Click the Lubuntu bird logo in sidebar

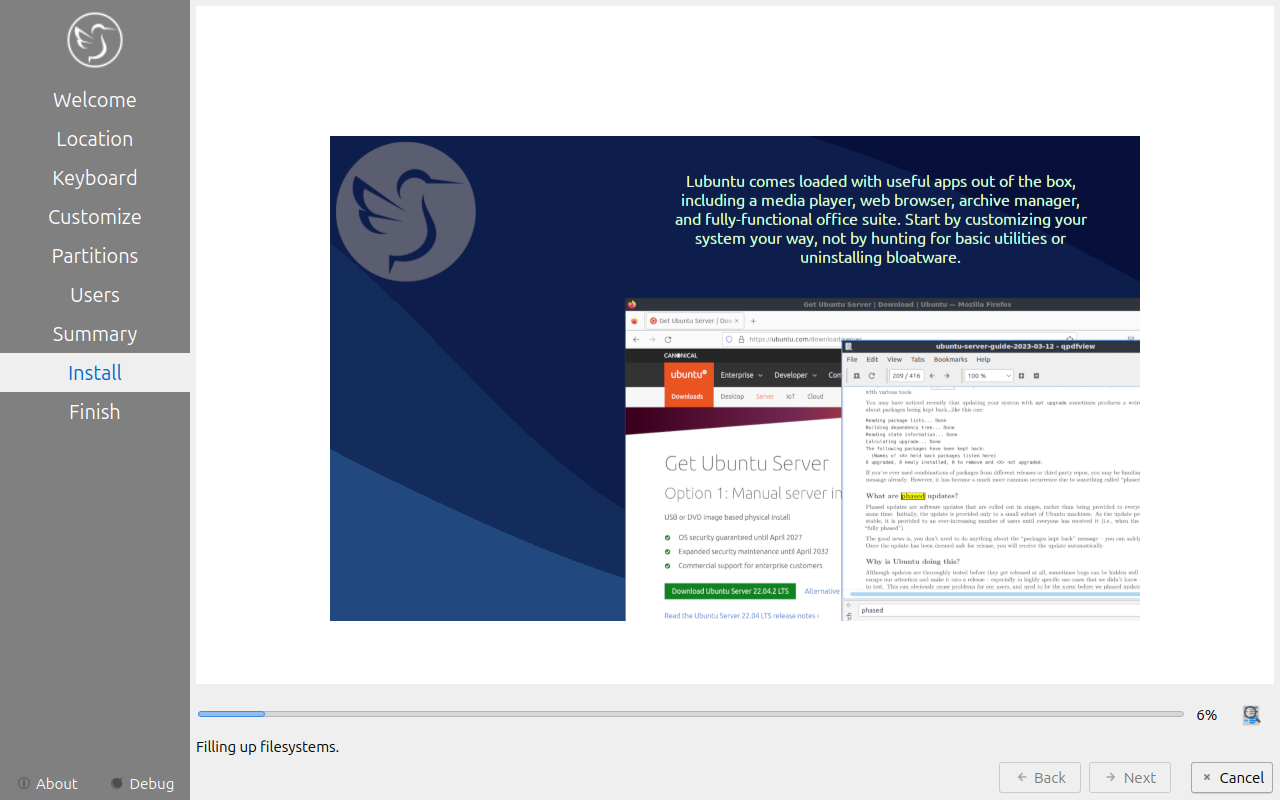(x=95, y=40)
